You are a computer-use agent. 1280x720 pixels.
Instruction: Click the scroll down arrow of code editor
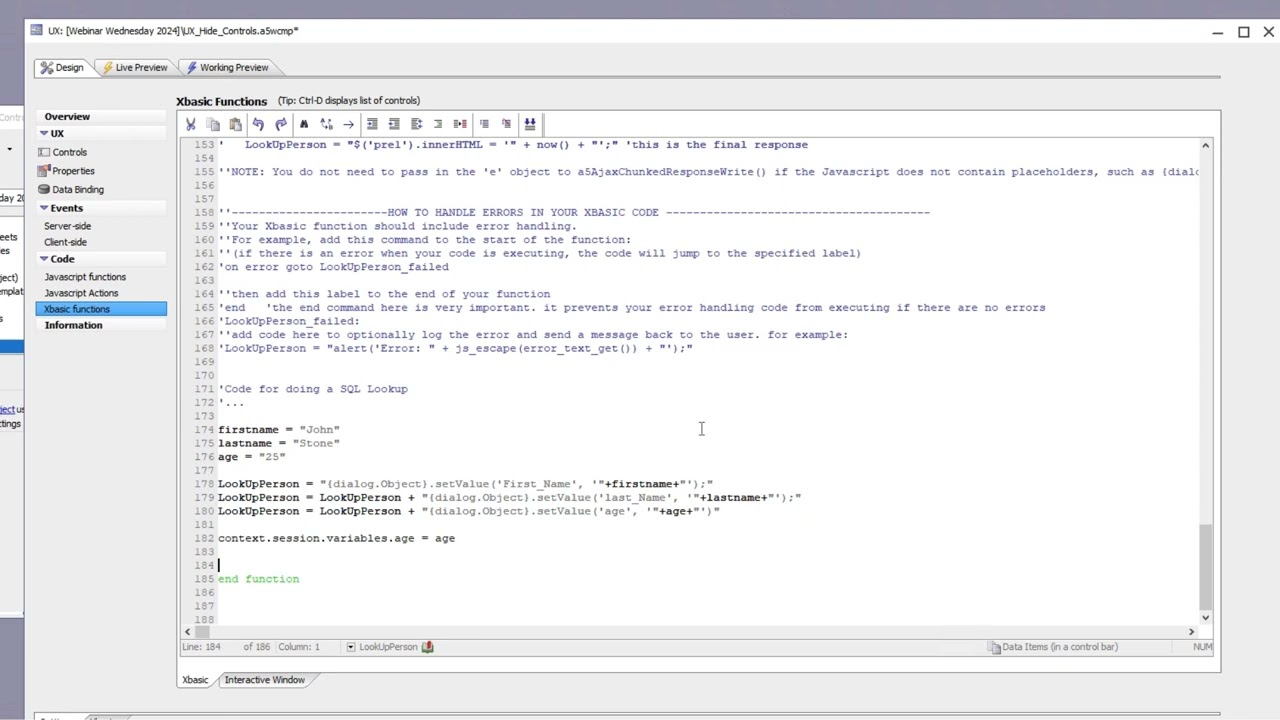point(1205,618)
